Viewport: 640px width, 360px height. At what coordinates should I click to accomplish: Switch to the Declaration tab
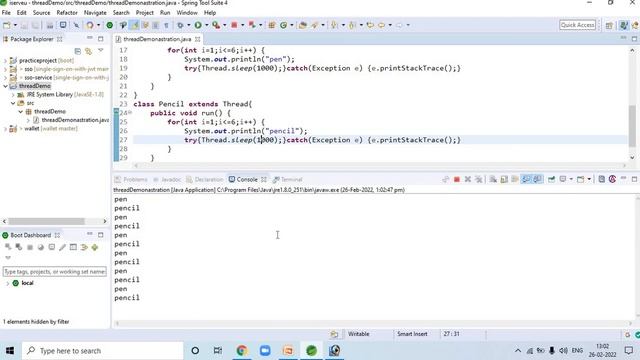(204, 180)
